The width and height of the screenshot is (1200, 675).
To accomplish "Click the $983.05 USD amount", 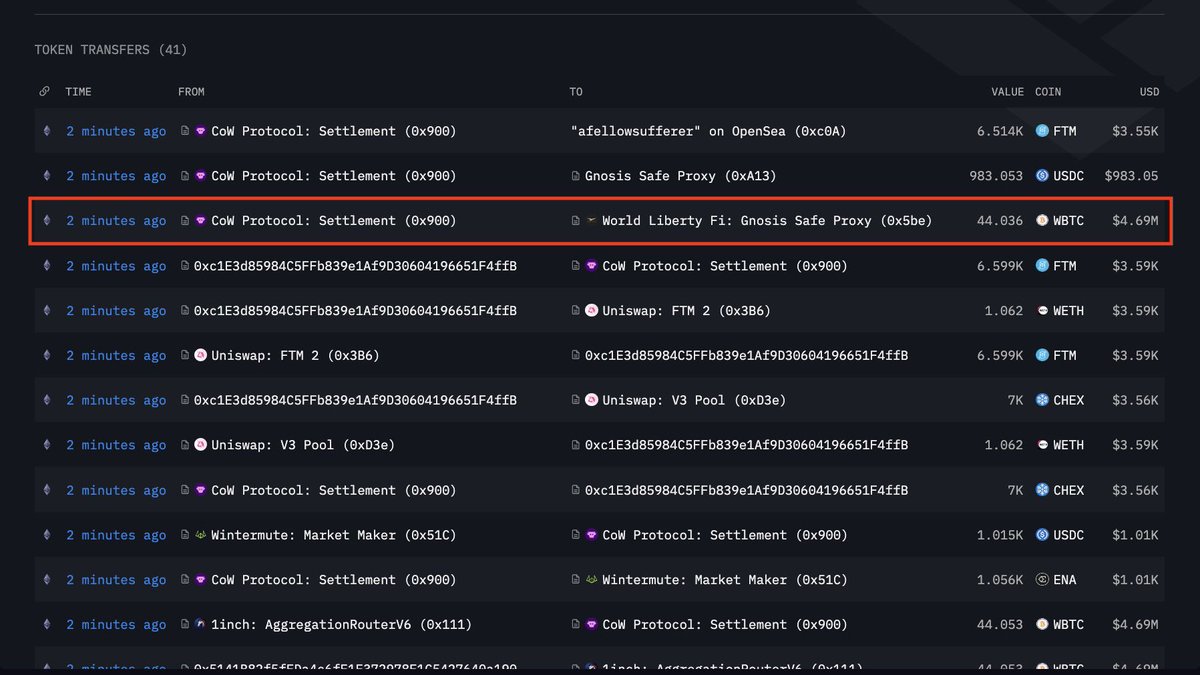I will [x=1132, y=176].
